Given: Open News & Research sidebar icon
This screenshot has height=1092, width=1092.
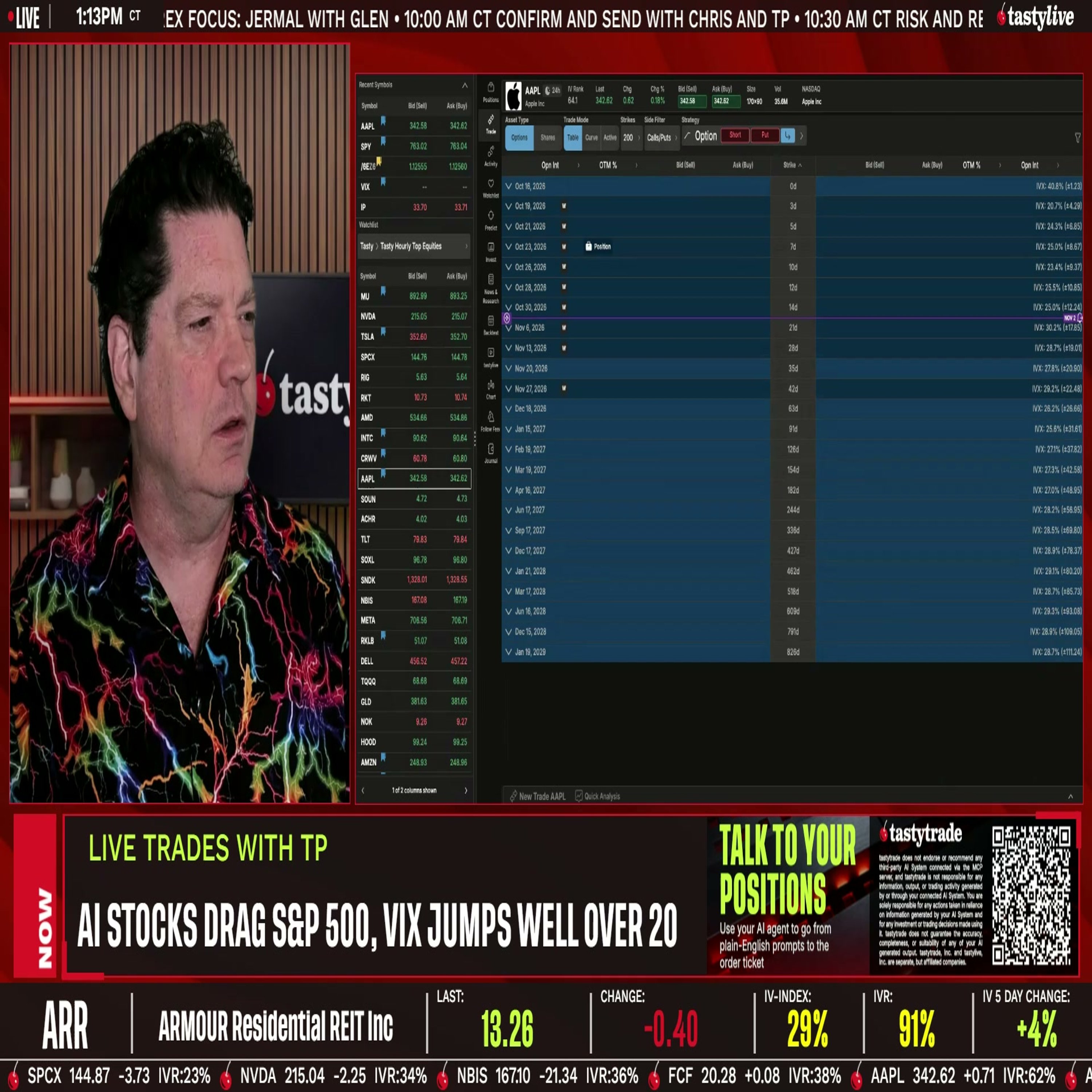Looking at the screenshot, I should [x=491, y=288].
